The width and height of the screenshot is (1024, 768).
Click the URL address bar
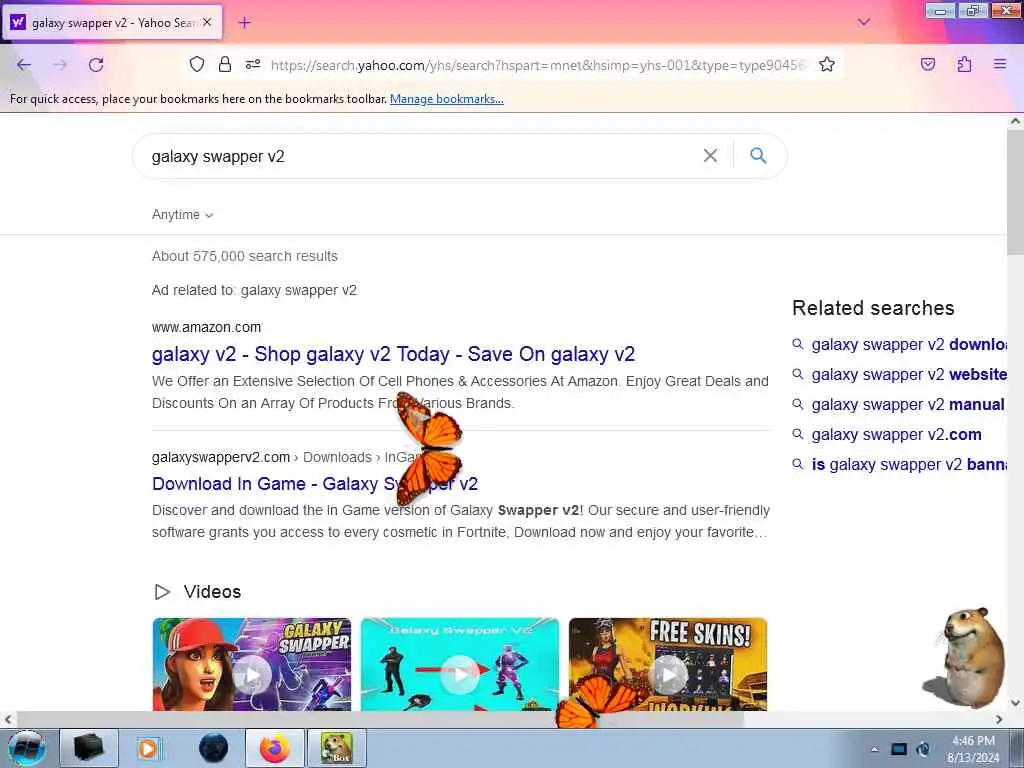[539, 65]
